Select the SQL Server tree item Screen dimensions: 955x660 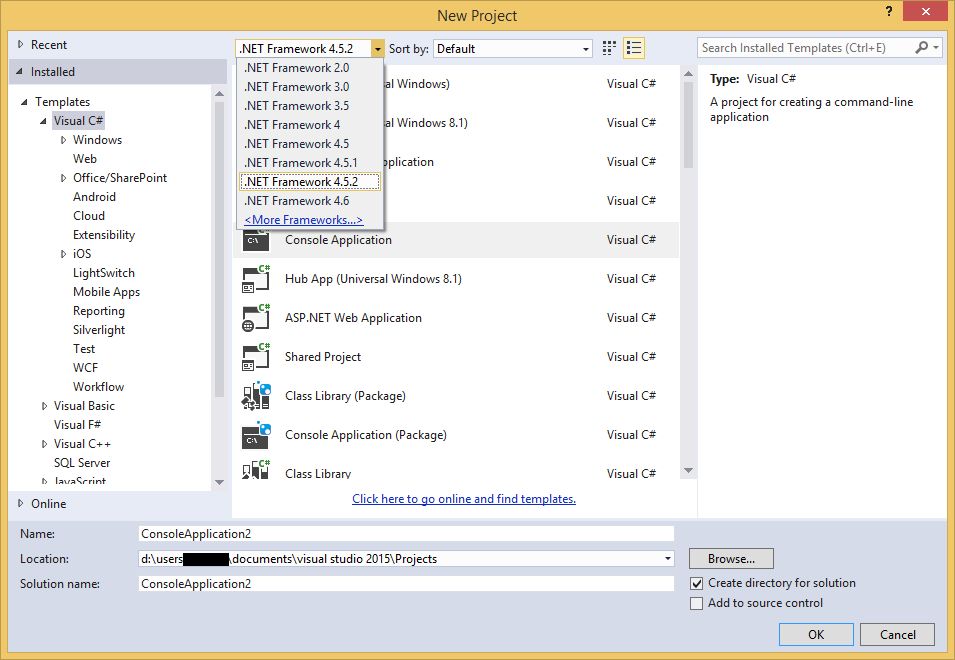tap(82, 463)
